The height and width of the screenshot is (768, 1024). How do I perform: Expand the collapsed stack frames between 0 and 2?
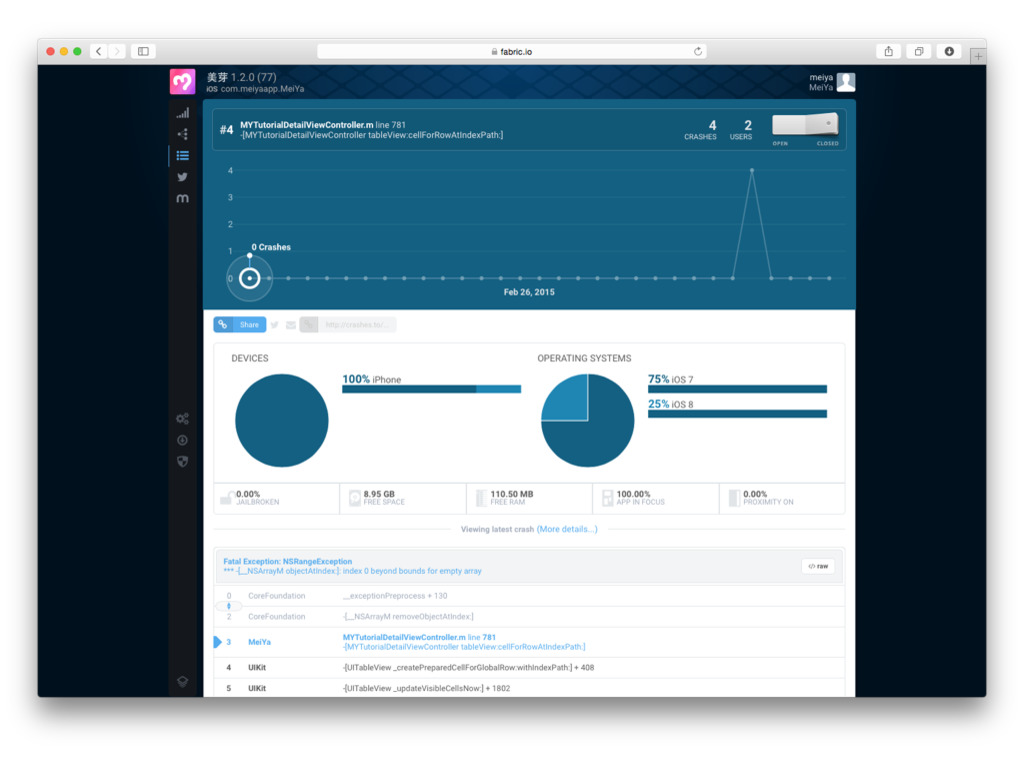point(229,606)
